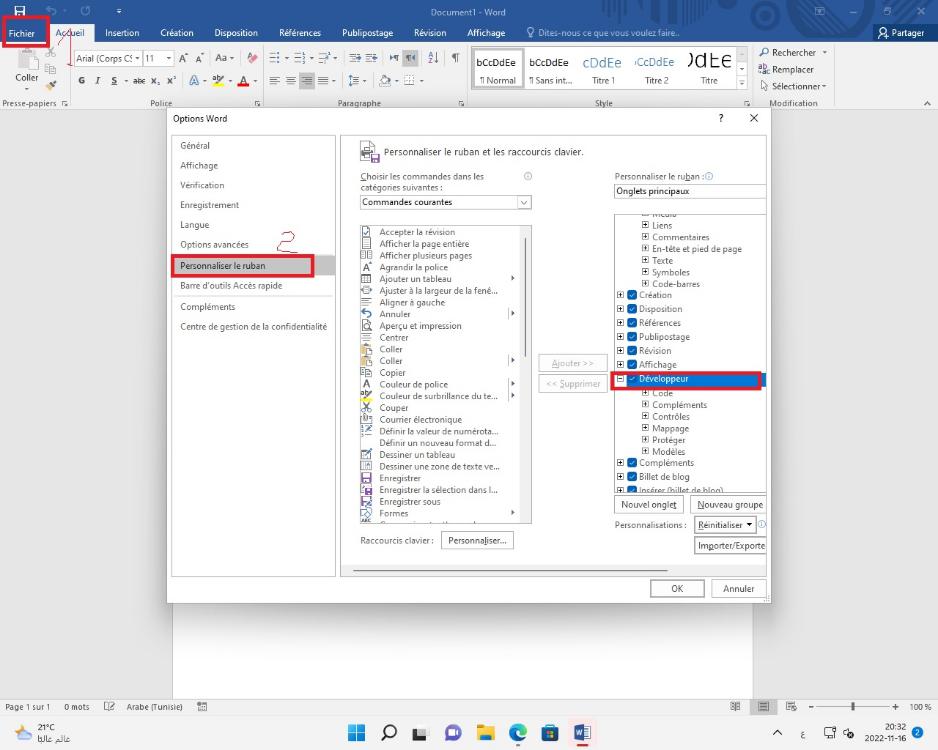Click the sort A-Z icon
Screen dimensions: 938x750
[x=434, y=58]
